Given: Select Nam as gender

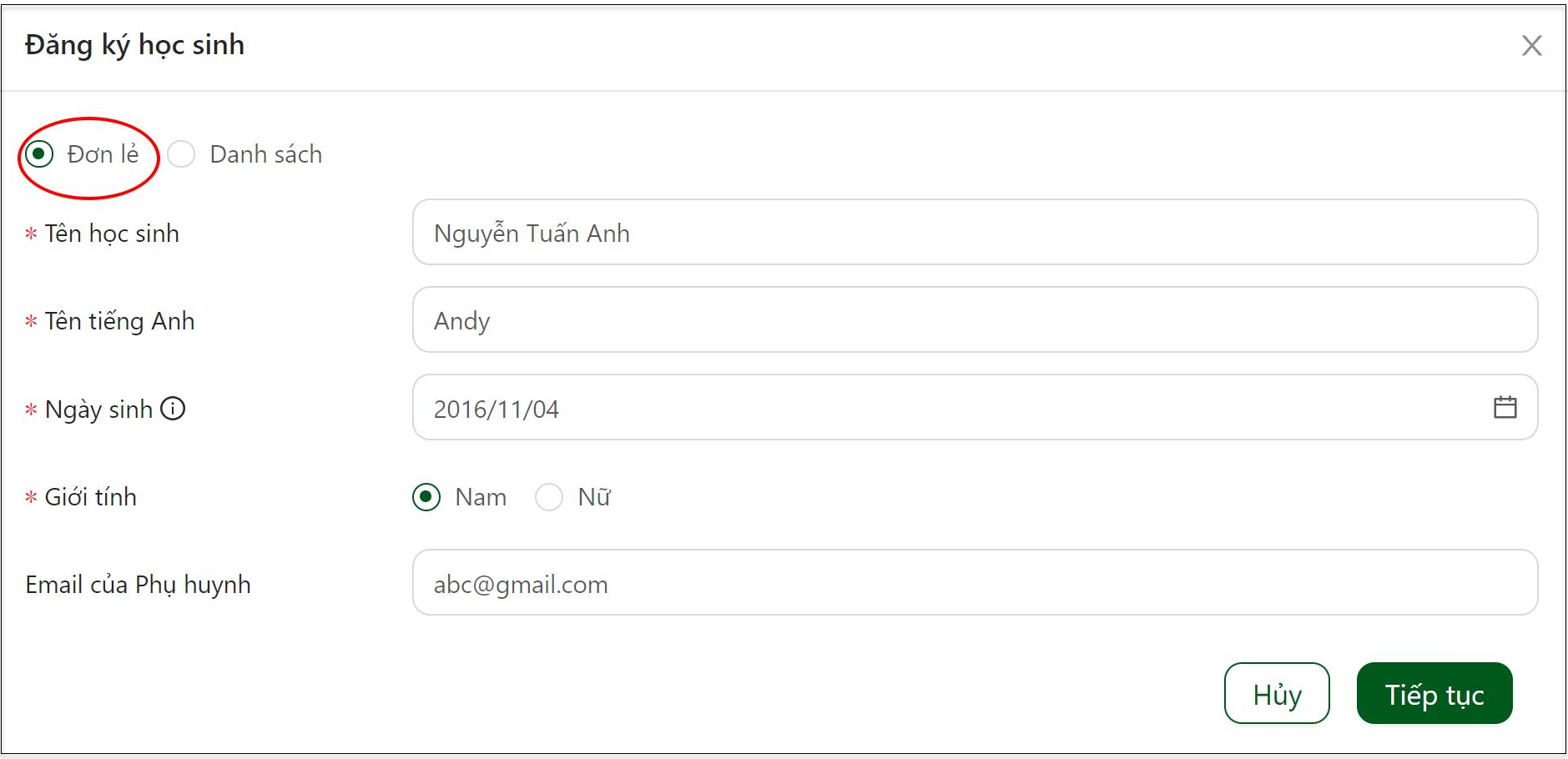Looking at the screenshot, I should (x=426, y=497).
